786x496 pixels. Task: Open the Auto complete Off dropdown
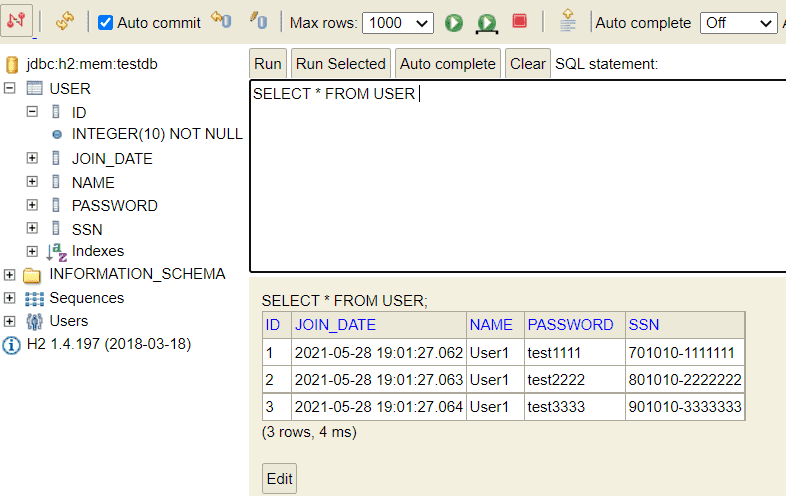pyautogui.click(x=738, y=23)
